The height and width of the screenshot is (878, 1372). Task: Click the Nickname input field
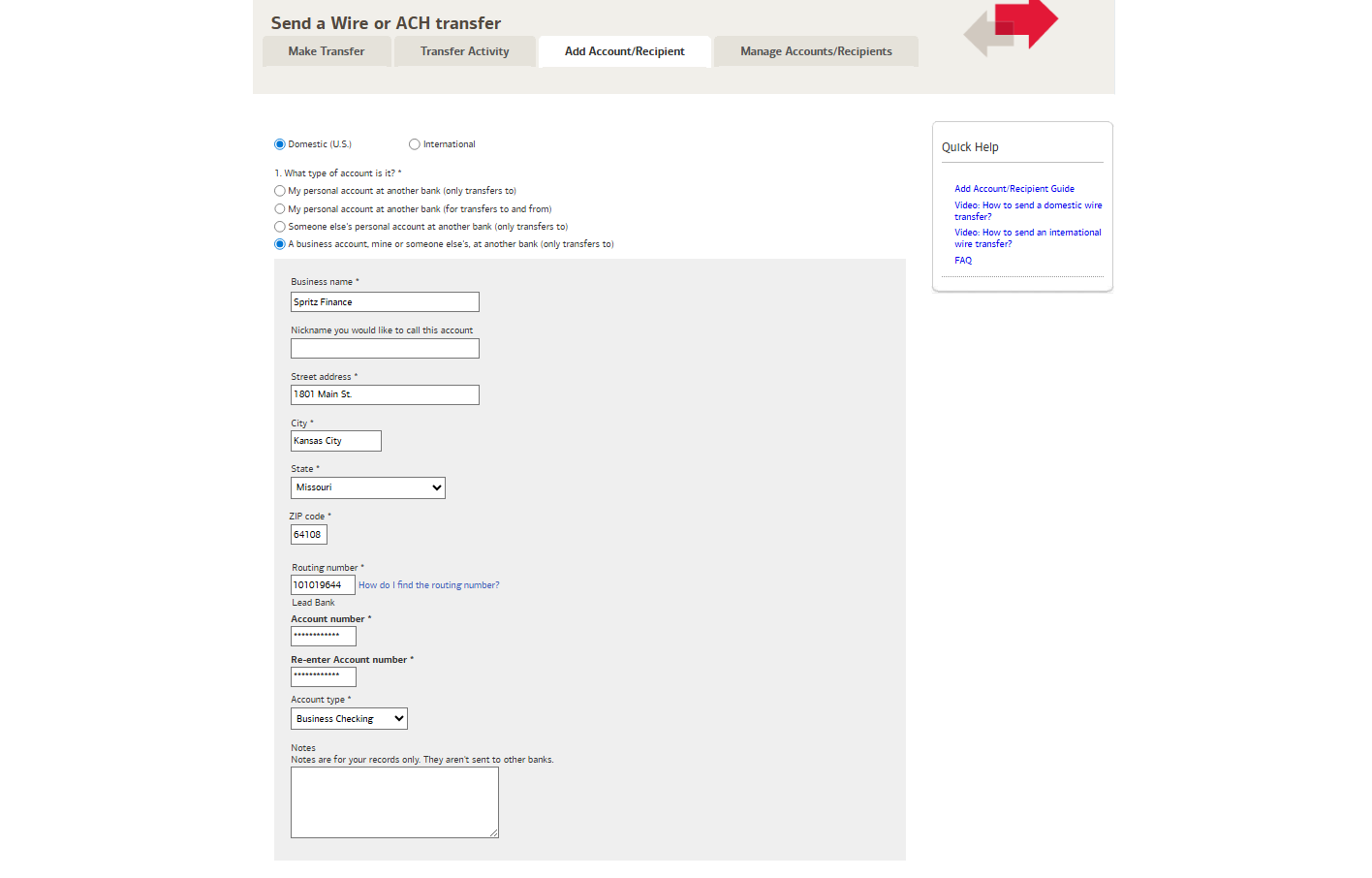coord(385,349)
